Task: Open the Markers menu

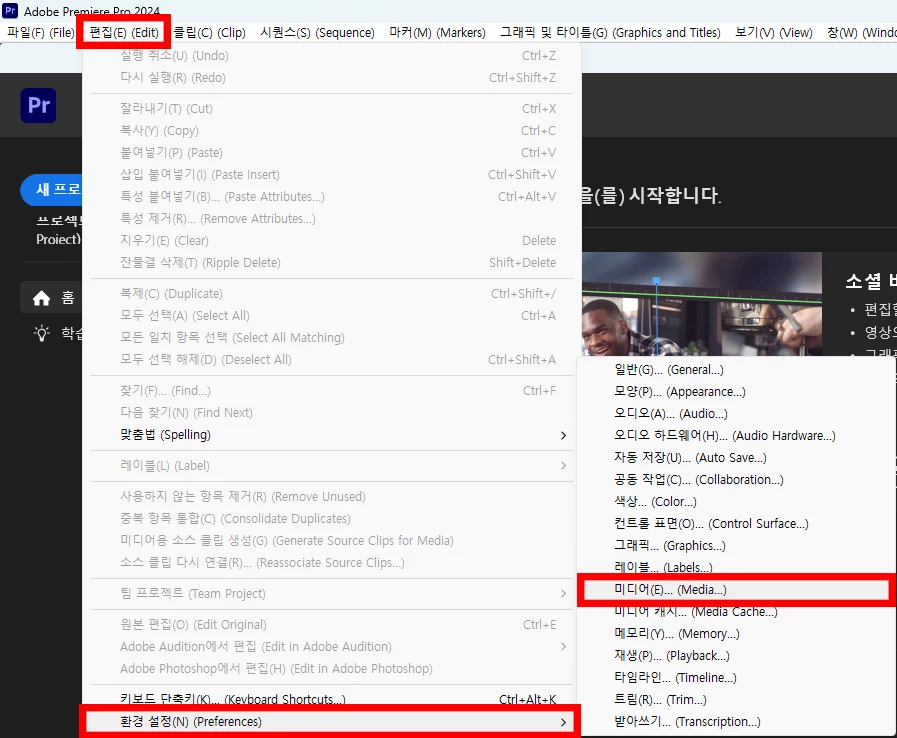Action: pos(437,33)
